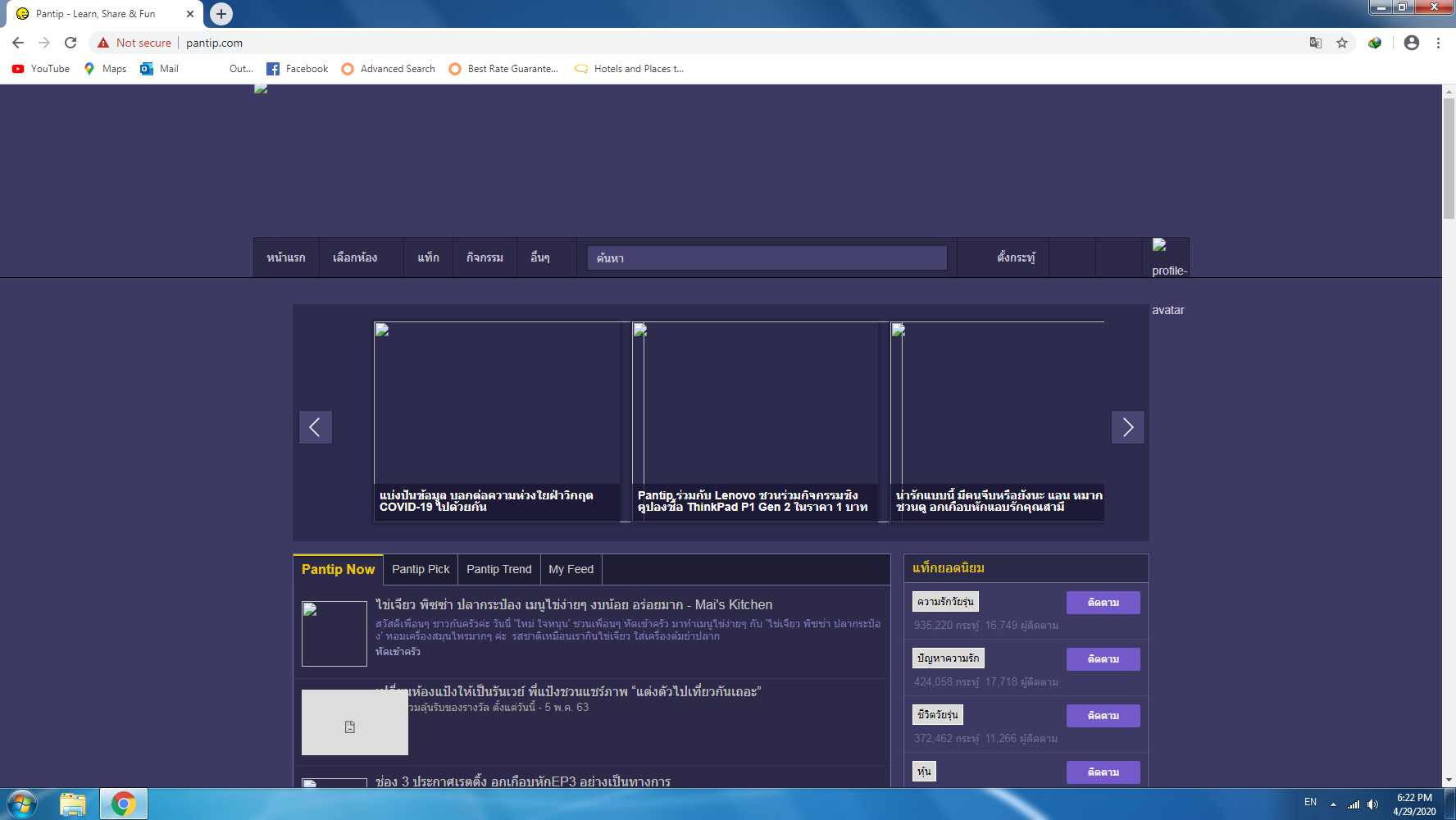Switch to Pantip Pick tab
Screen dimensions: 1456x820
(421, 569)
